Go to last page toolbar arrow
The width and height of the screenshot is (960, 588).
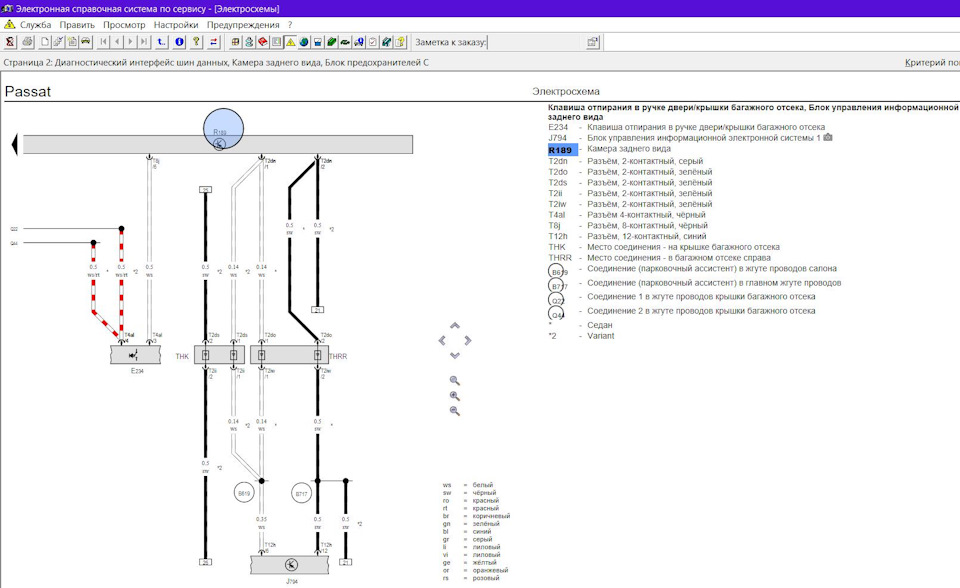pos(144,42)
